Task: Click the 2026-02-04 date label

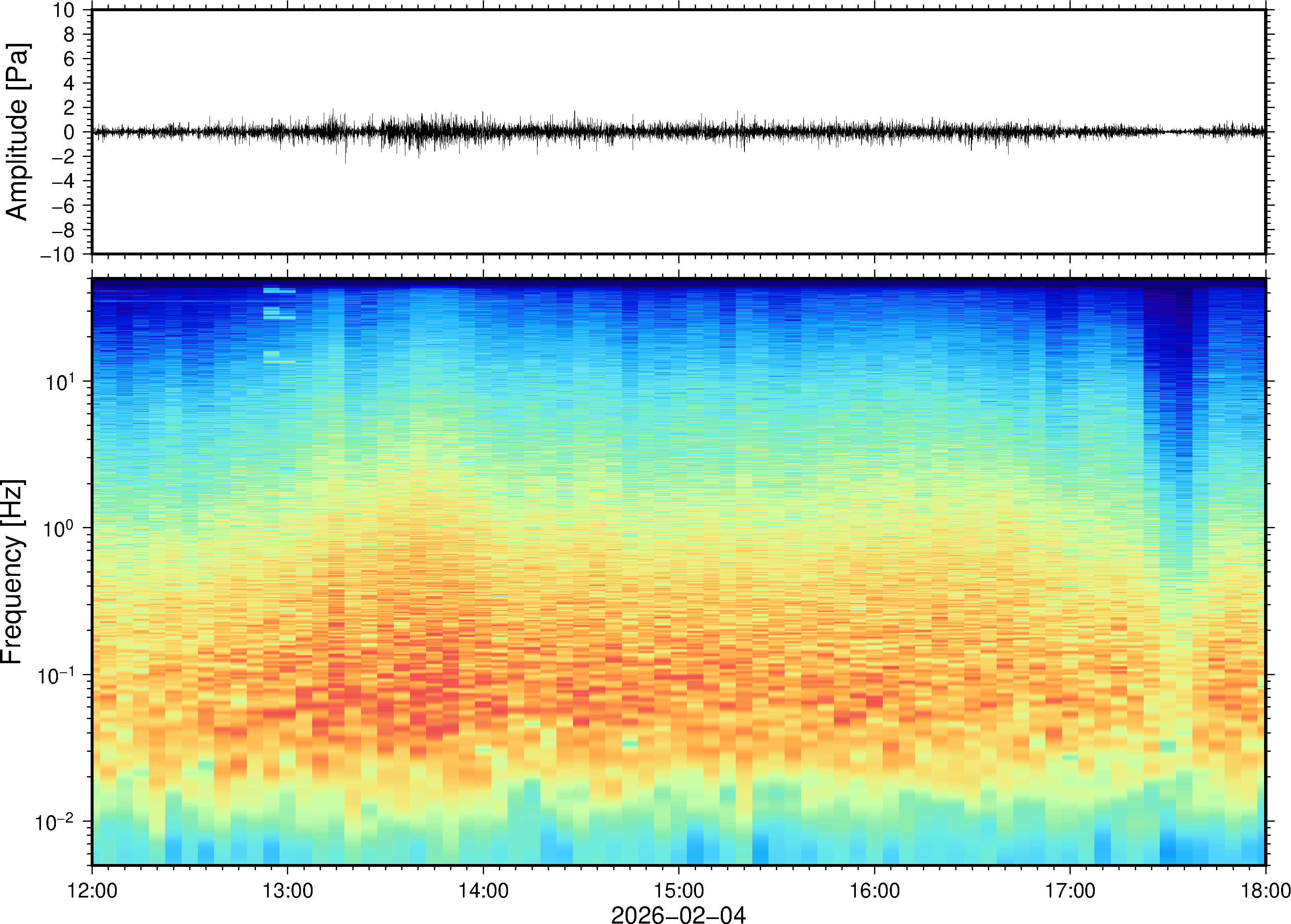Action: (678, 914)
